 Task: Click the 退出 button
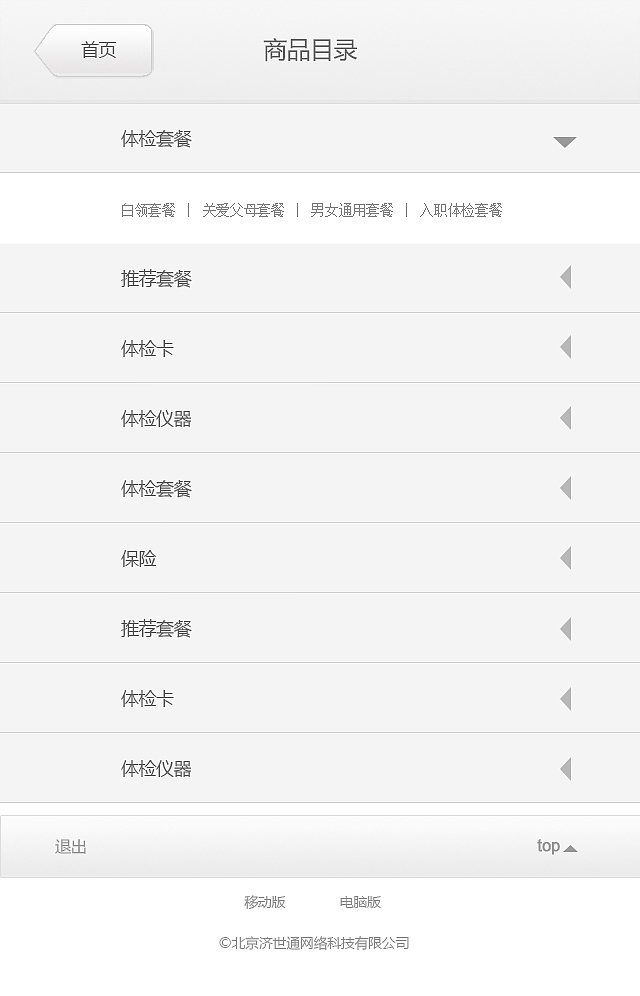pyautogui.click(x=69, y=846)
